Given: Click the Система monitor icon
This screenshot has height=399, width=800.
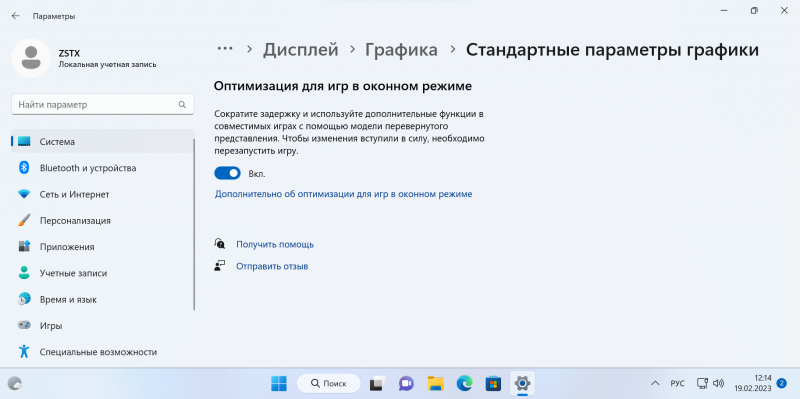Looking at the screenshot, I should pyautogui.click(x=24, y=141).
